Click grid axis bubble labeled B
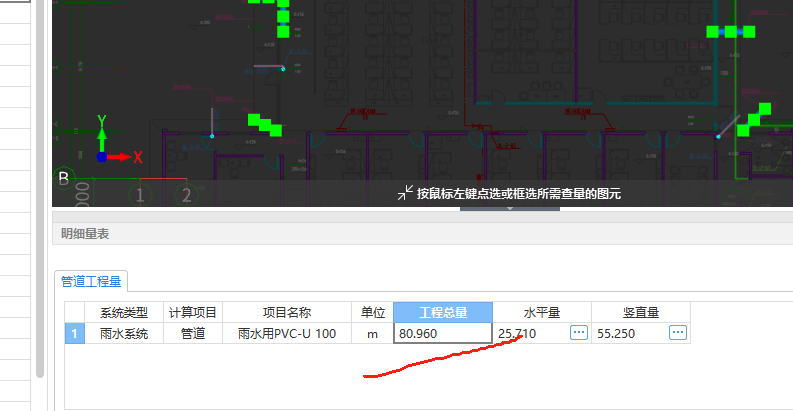793x411 pixels. [x=63, y=177]
